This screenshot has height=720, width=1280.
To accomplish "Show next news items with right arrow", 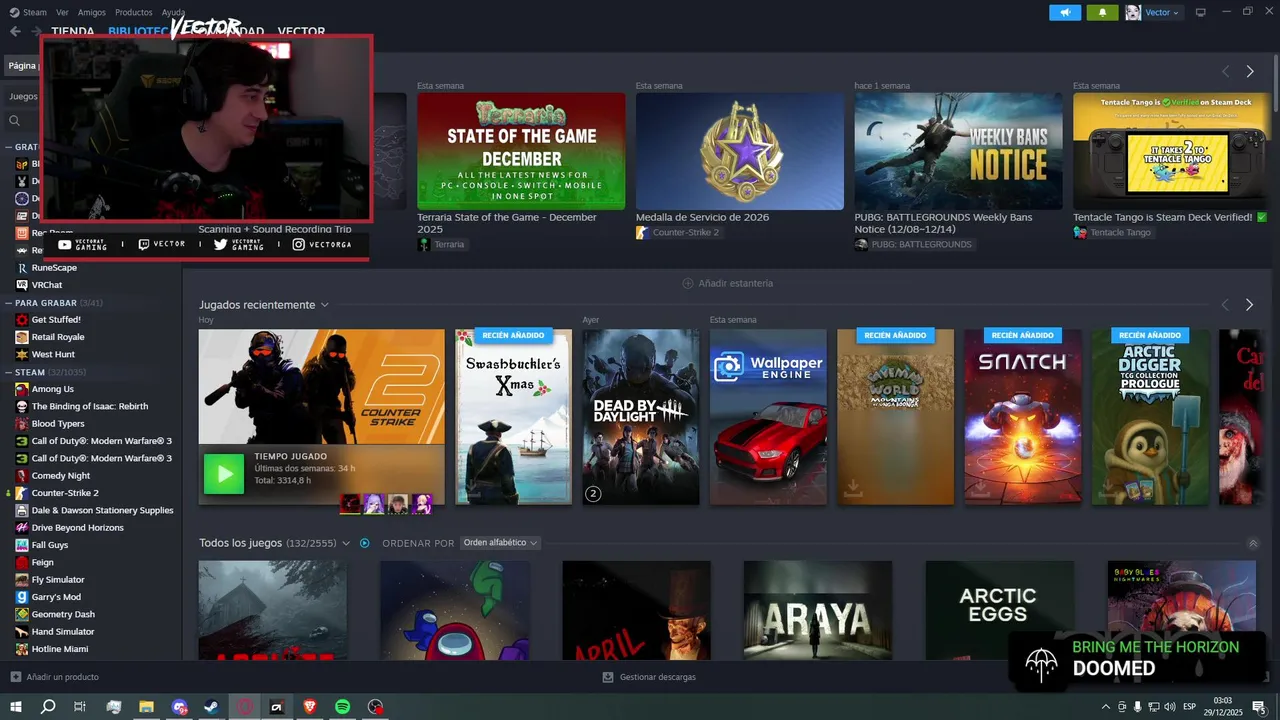I will tap(1250, 71).
